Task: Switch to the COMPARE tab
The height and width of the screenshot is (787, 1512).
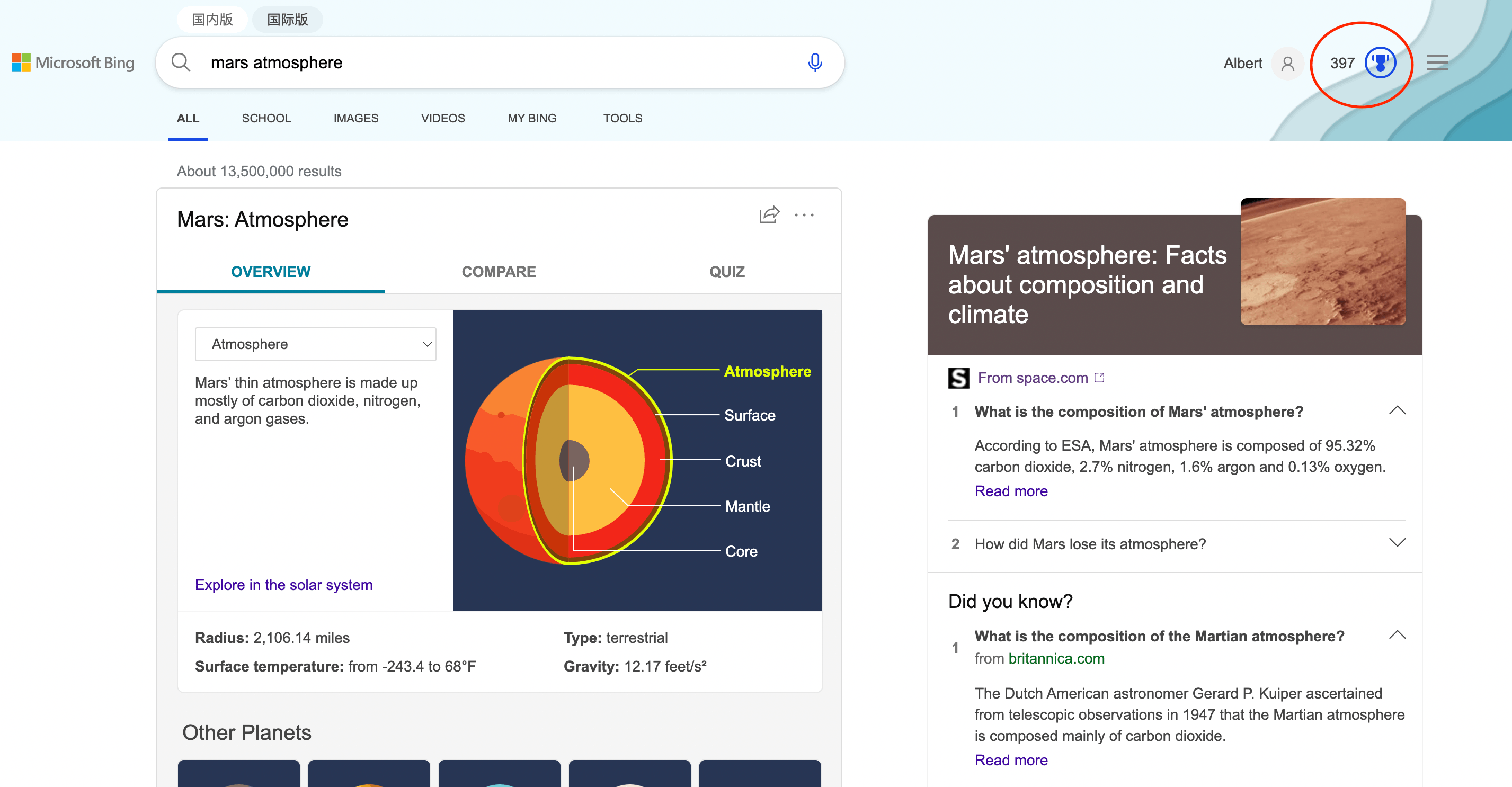Action: (x=499, y=272)
